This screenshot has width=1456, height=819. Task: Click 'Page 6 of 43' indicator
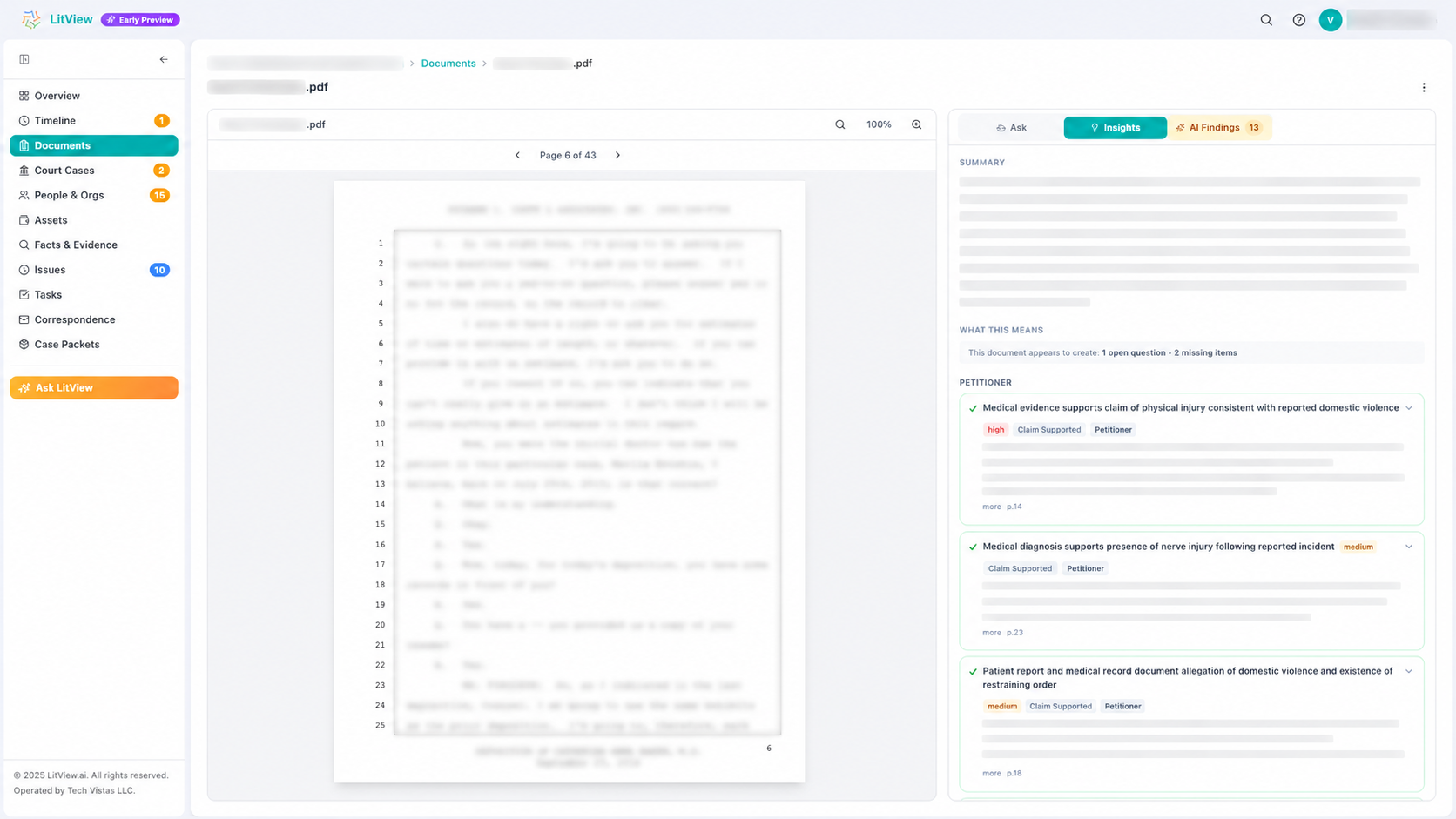pyautogui.click(x=568, y=155)
